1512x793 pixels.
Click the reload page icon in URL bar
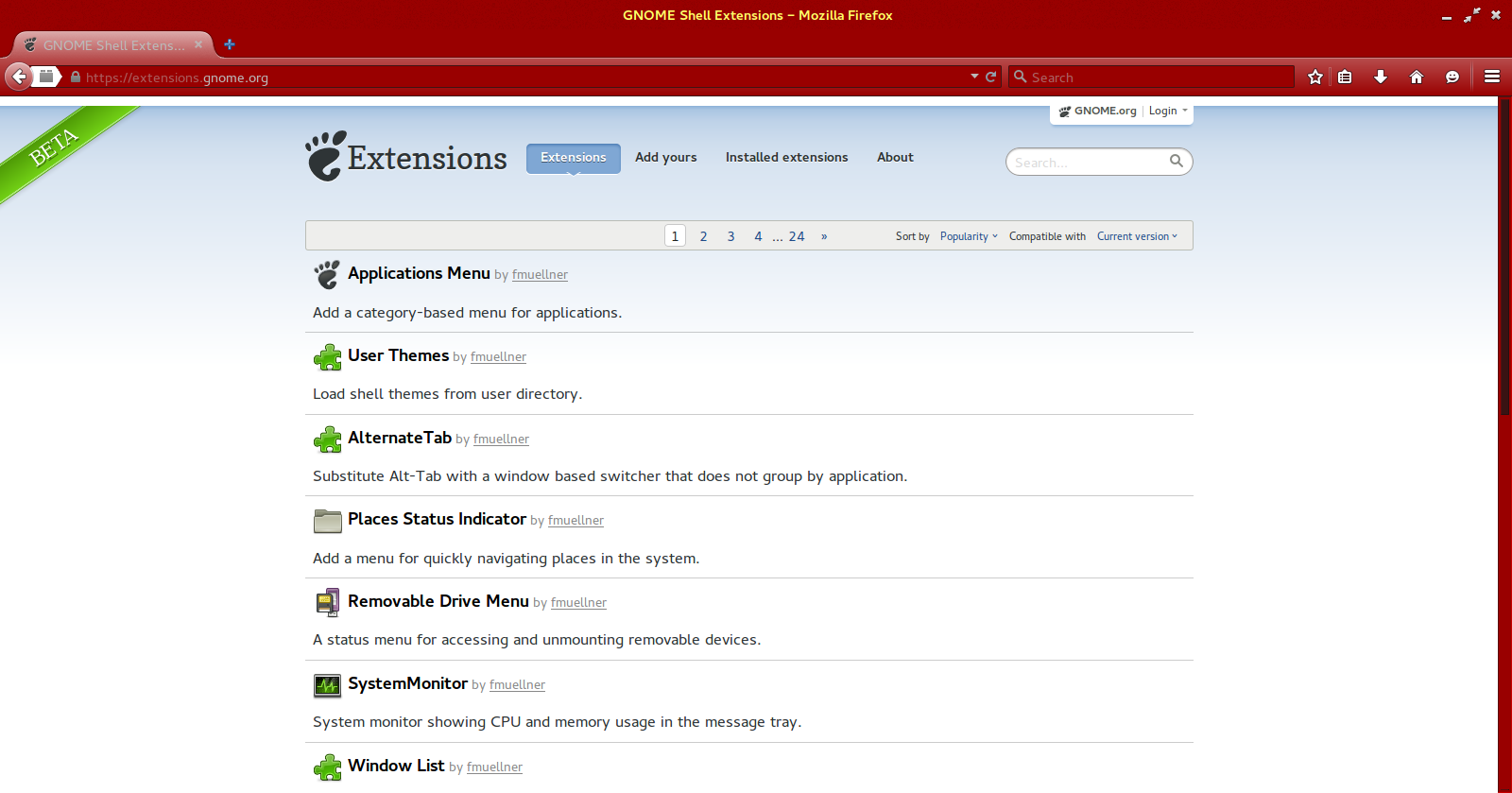(991, 77)
